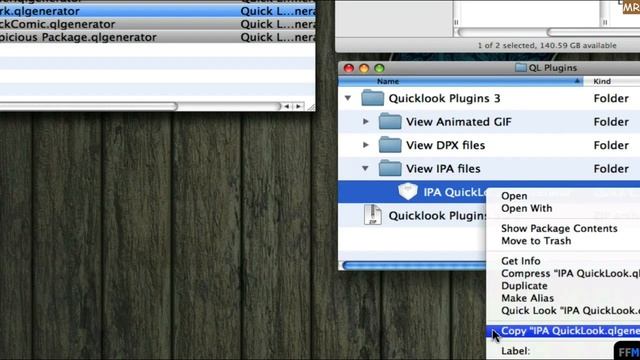Image resolution: width=640 pixels, height=360 pixels.
Task: Select Show Package Contents menu item
Action: tap(559, 228)
